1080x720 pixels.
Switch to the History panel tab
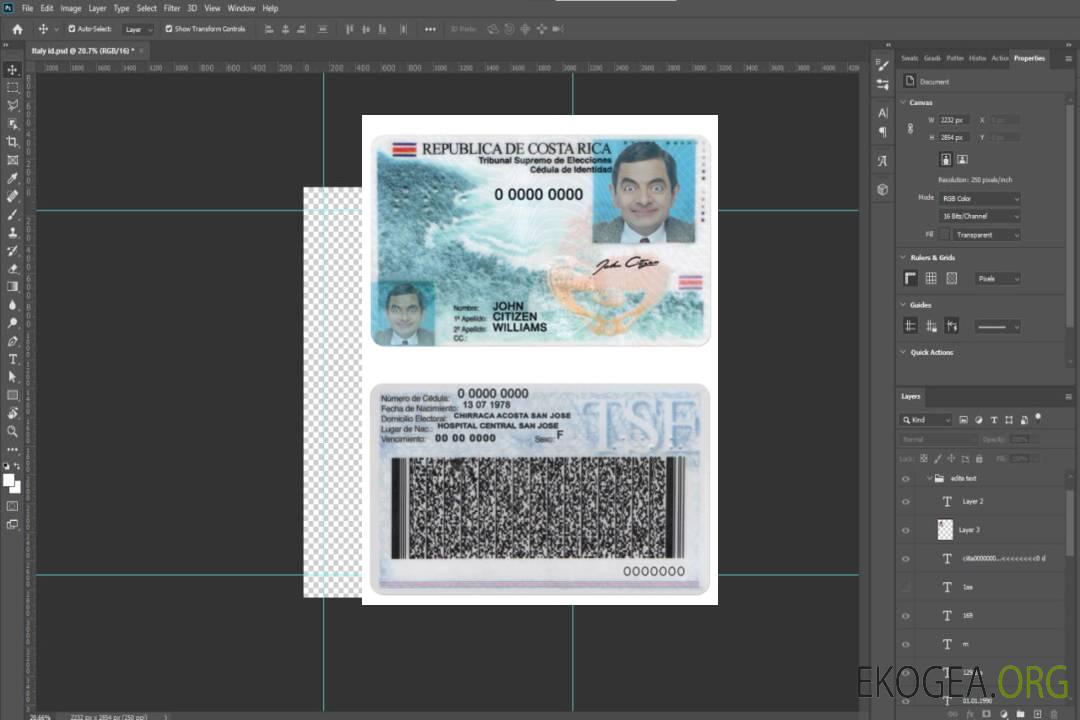click(x=977, y=58)
